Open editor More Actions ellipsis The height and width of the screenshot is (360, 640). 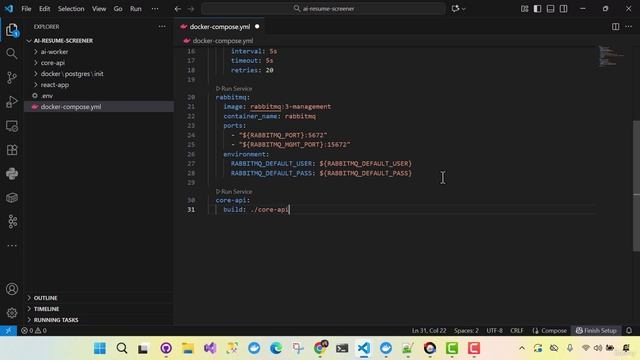coord(629,27)
